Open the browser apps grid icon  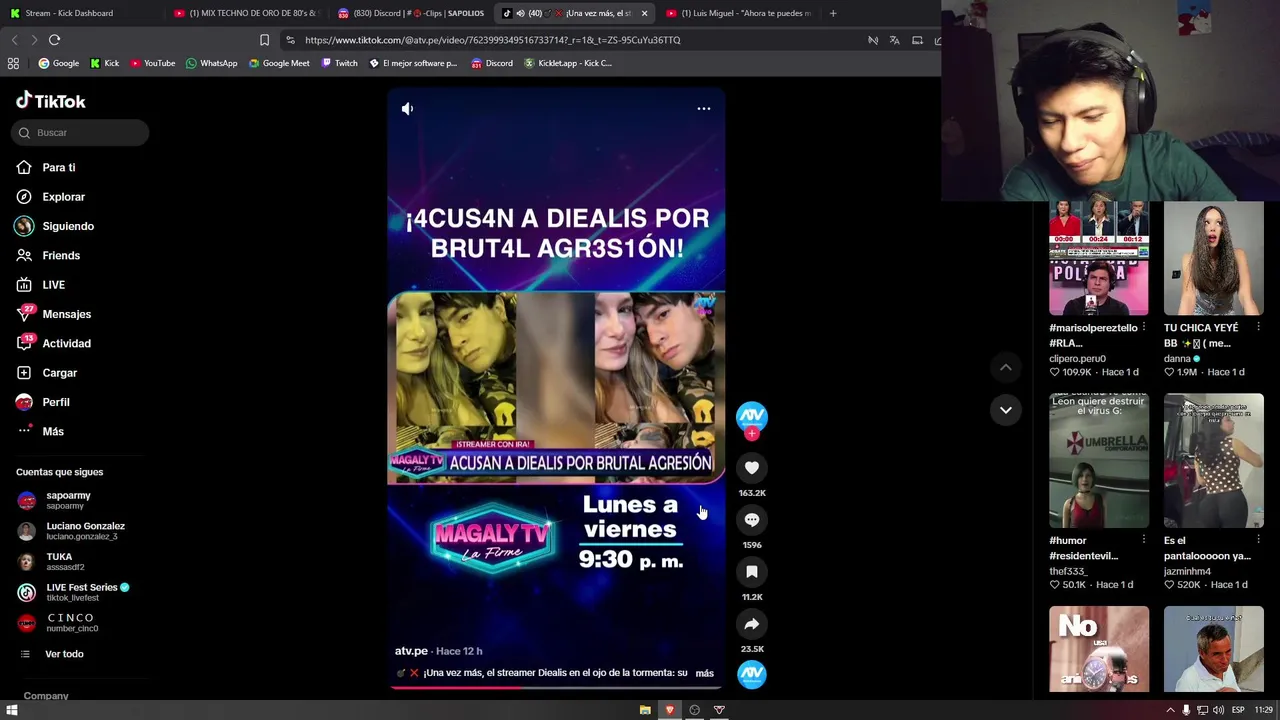(x=13, y=63)
